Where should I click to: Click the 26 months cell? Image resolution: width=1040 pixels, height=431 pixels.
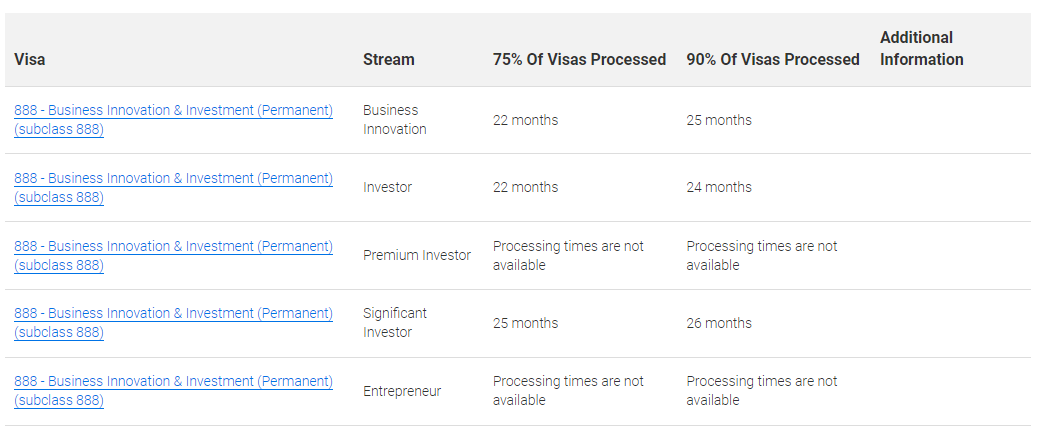[x=719, y=323]
